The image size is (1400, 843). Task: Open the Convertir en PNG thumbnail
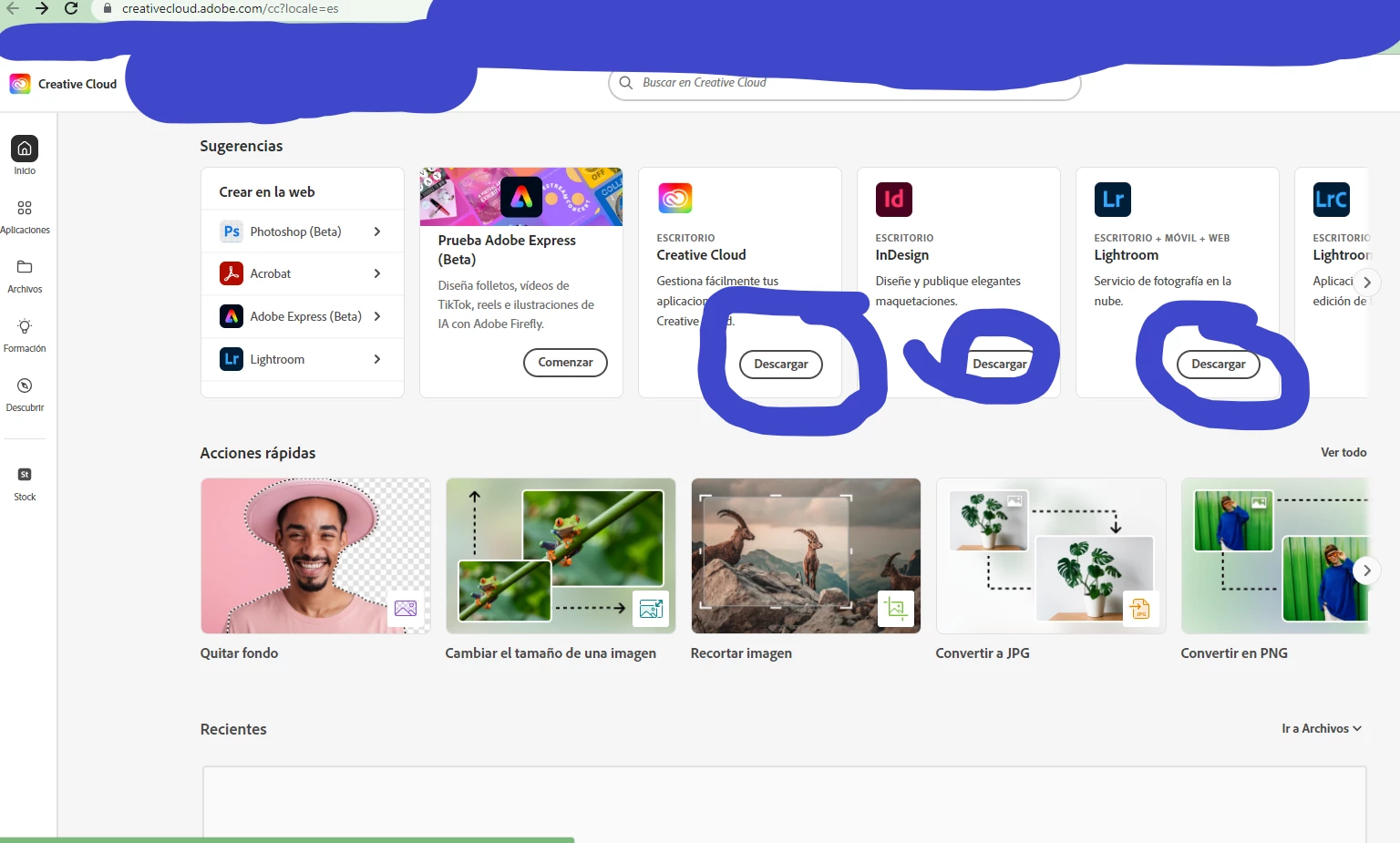[1274, 556]
